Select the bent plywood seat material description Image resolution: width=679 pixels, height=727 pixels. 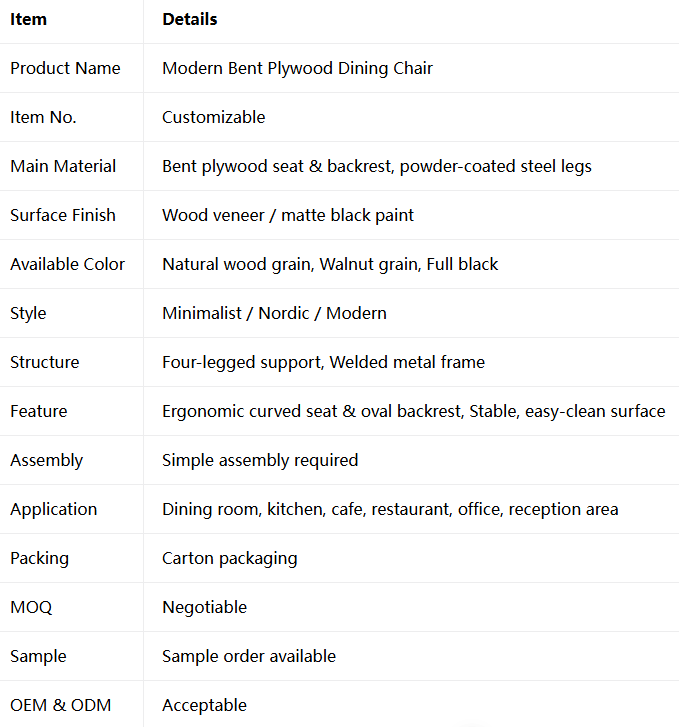click(x=377, y=167)
